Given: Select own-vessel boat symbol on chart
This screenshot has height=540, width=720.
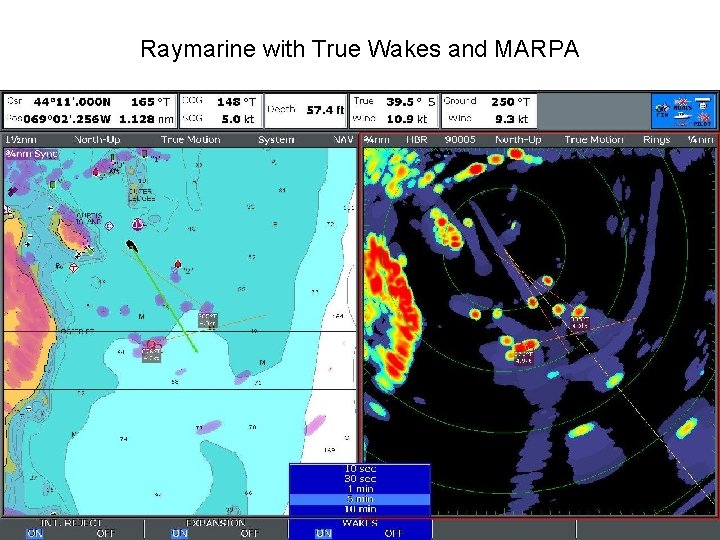Looking at the screenshot, I should (x=132, y=246).
